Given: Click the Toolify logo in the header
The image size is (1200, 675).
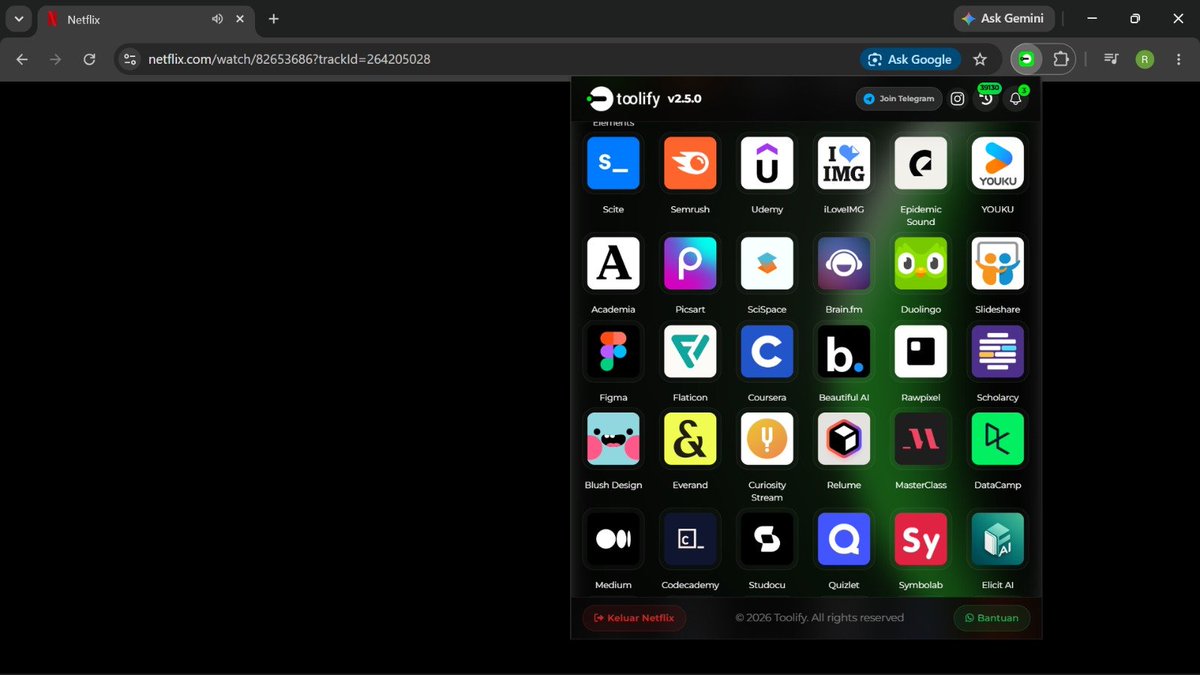Looking at the screenshot, I should [624, 98].
